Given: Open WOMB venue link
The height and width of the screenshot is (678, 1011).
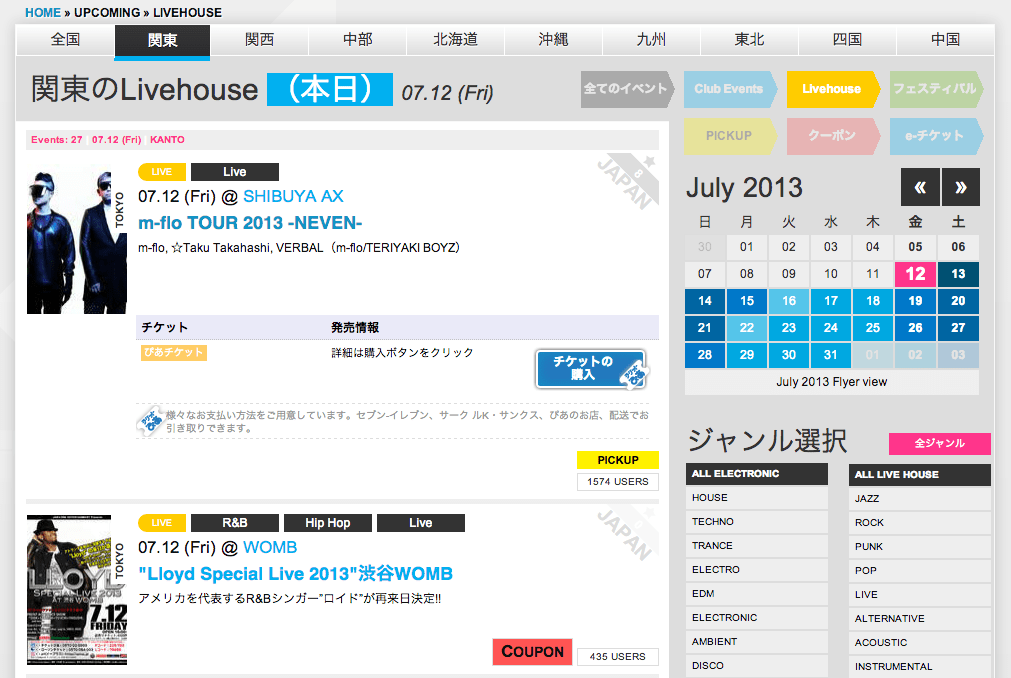Looking at the screenshot, I should [270, 548].
